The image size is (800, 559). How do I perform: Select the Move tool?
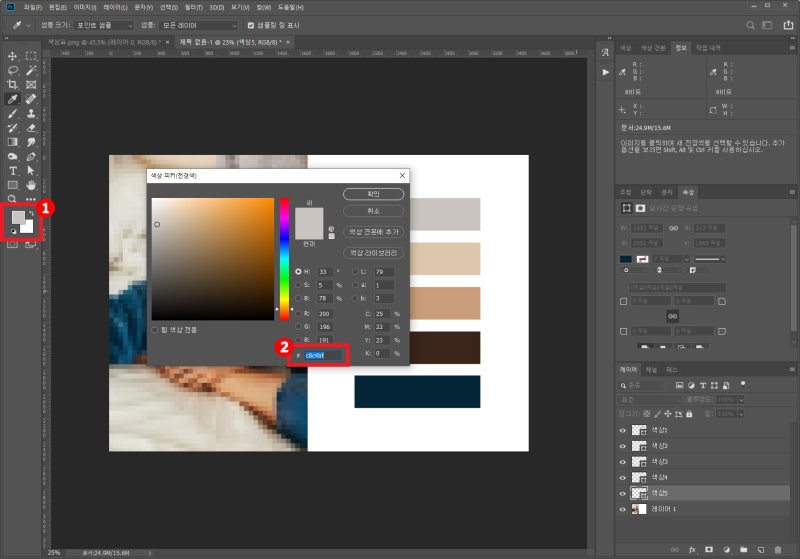(x=13, y=56)
